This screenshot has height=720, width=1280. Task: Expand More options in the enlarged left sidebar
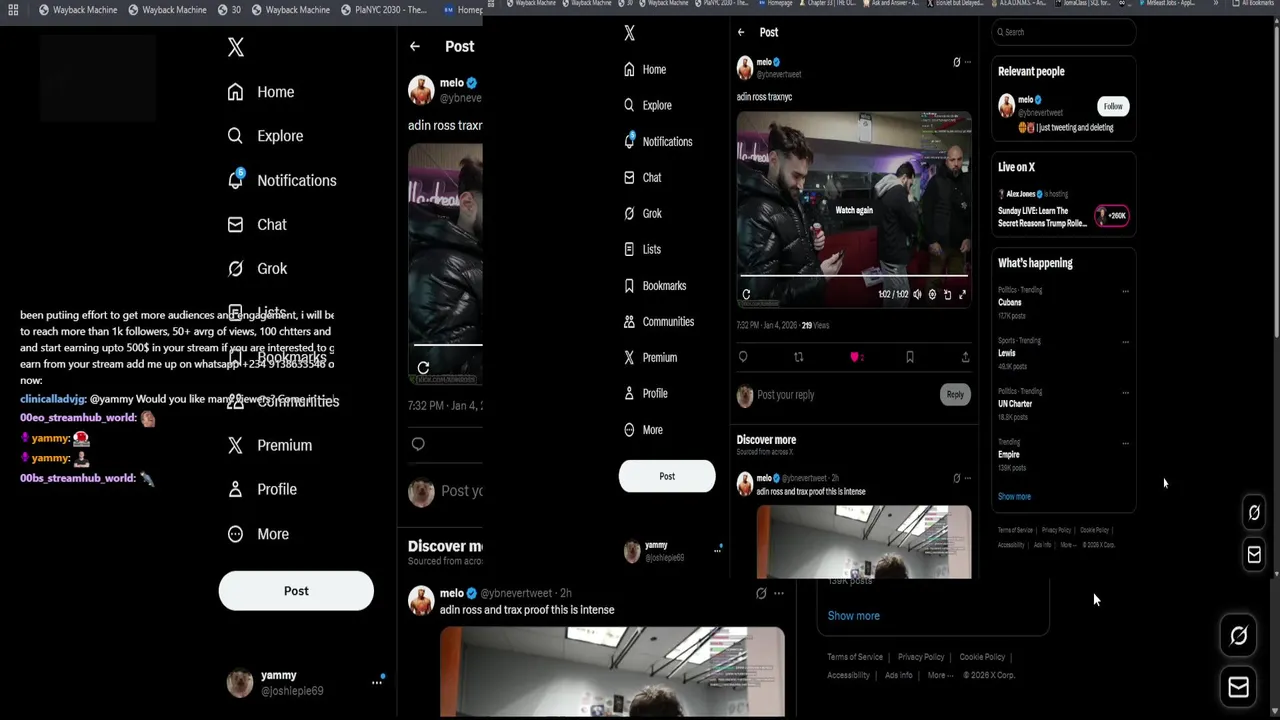258,534
